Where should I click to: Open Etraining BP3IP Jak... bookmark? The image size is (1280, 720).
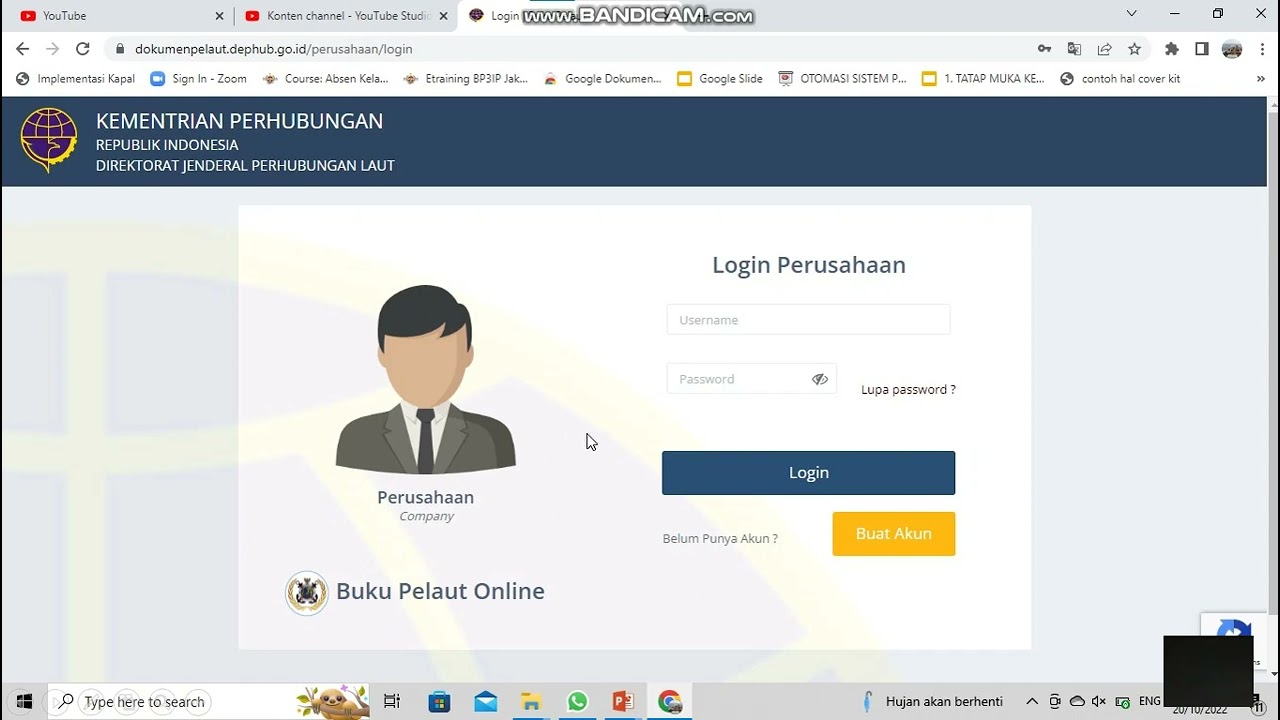465,79
